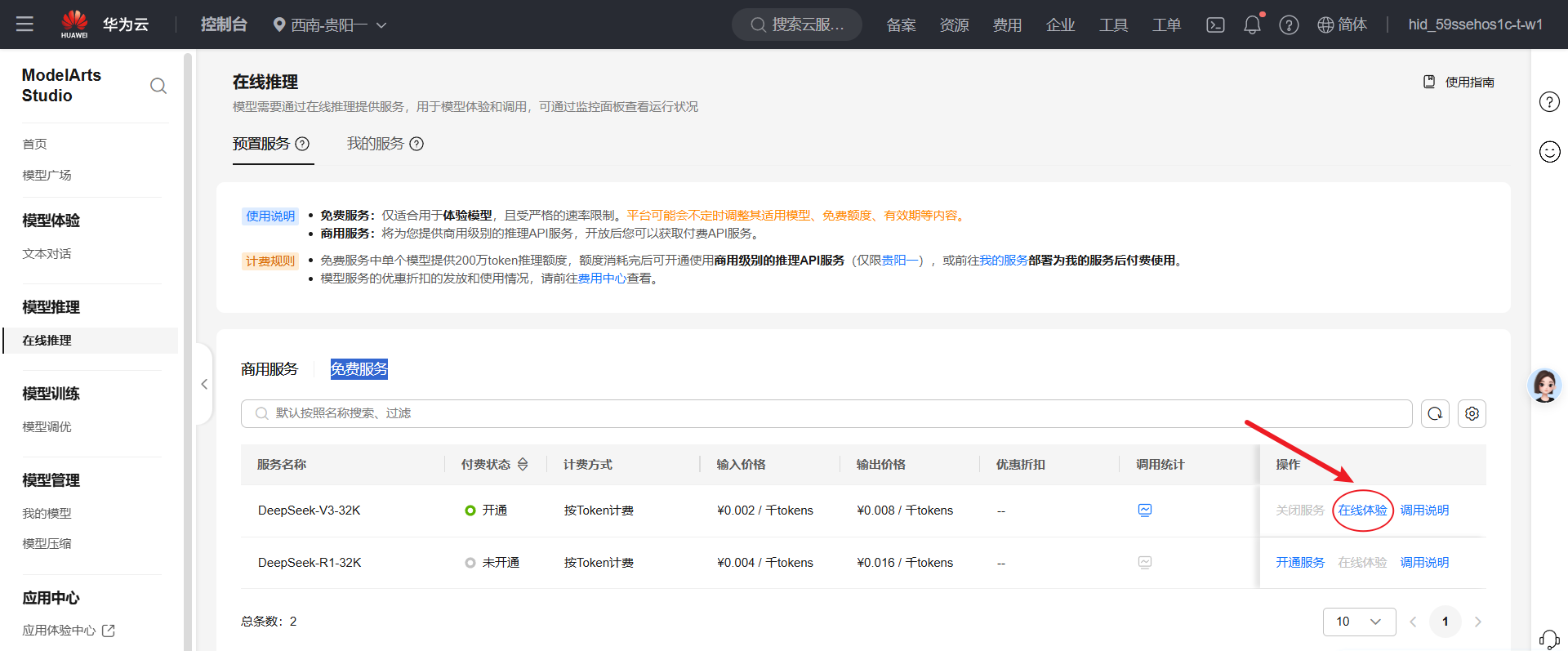Go to next page arrow
Screen dimensions: 1568x651
point(1477,622)
